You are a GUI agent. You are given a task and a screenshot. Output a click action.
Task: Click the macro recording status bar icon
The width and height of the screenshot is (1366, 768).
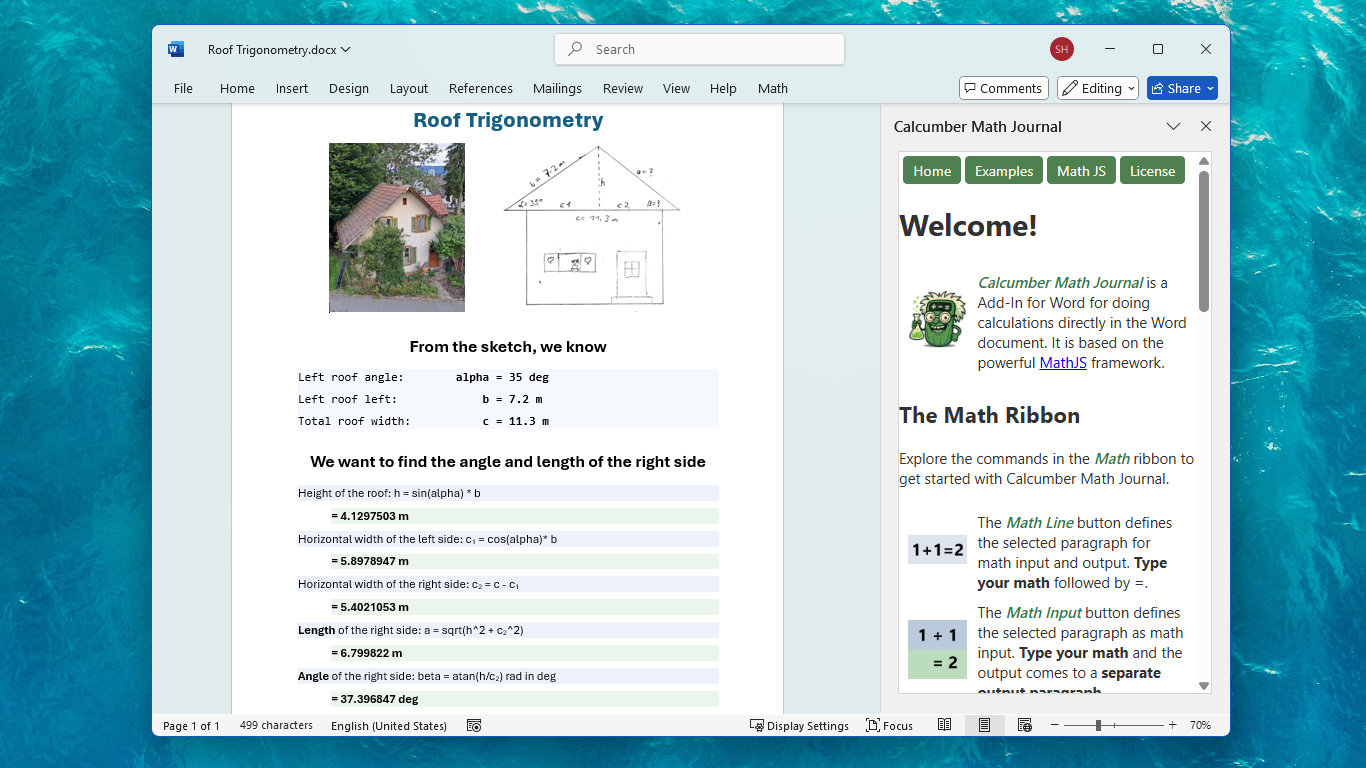pos(474,725)
